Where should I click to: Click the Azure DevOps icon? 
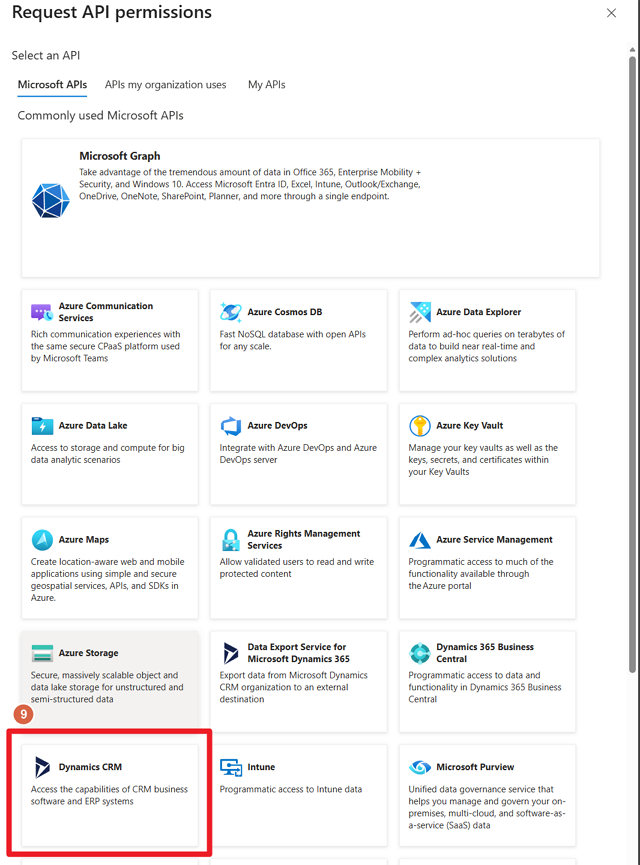click(x=231, y=426)
